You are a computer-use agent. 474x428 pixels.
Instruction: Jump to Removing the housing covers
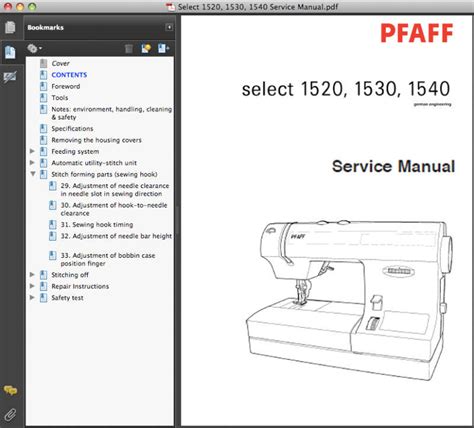point(96,140)
